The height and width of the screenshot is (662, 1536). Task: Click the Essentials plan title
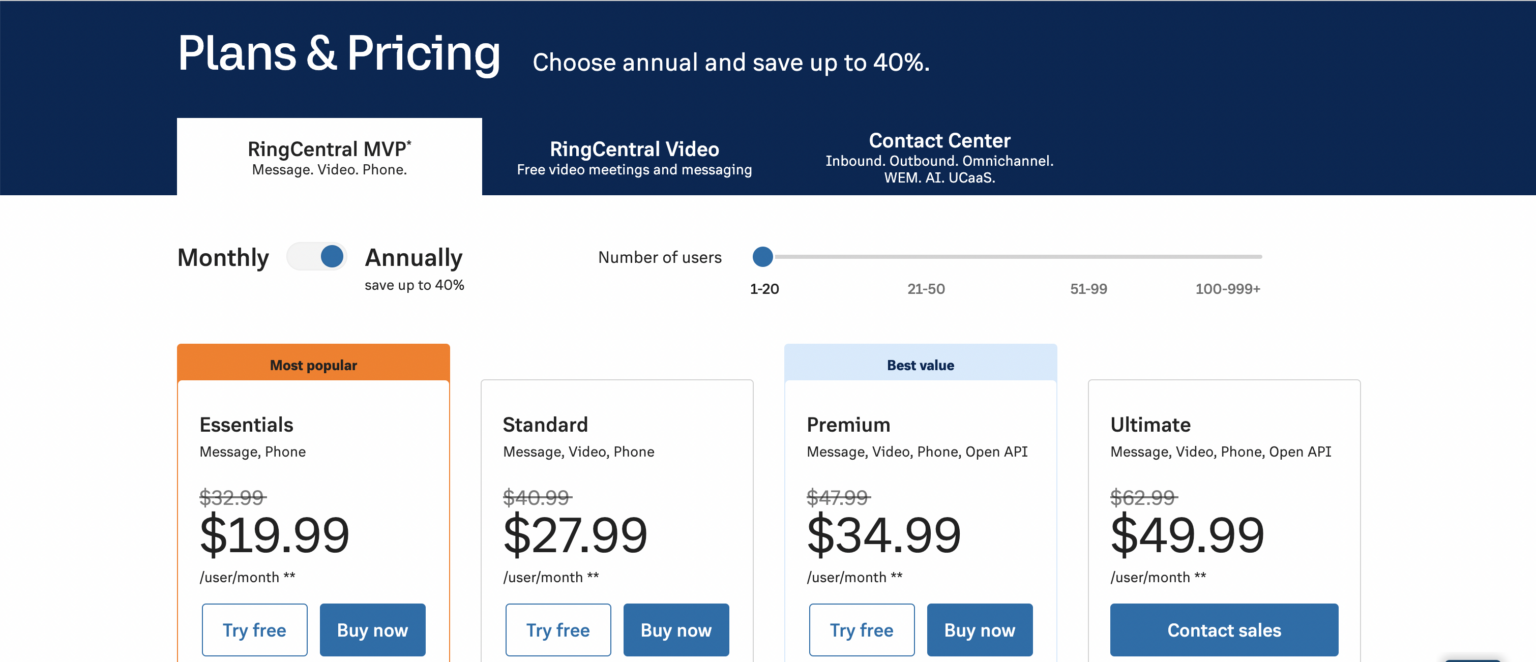tap(246, 424)
